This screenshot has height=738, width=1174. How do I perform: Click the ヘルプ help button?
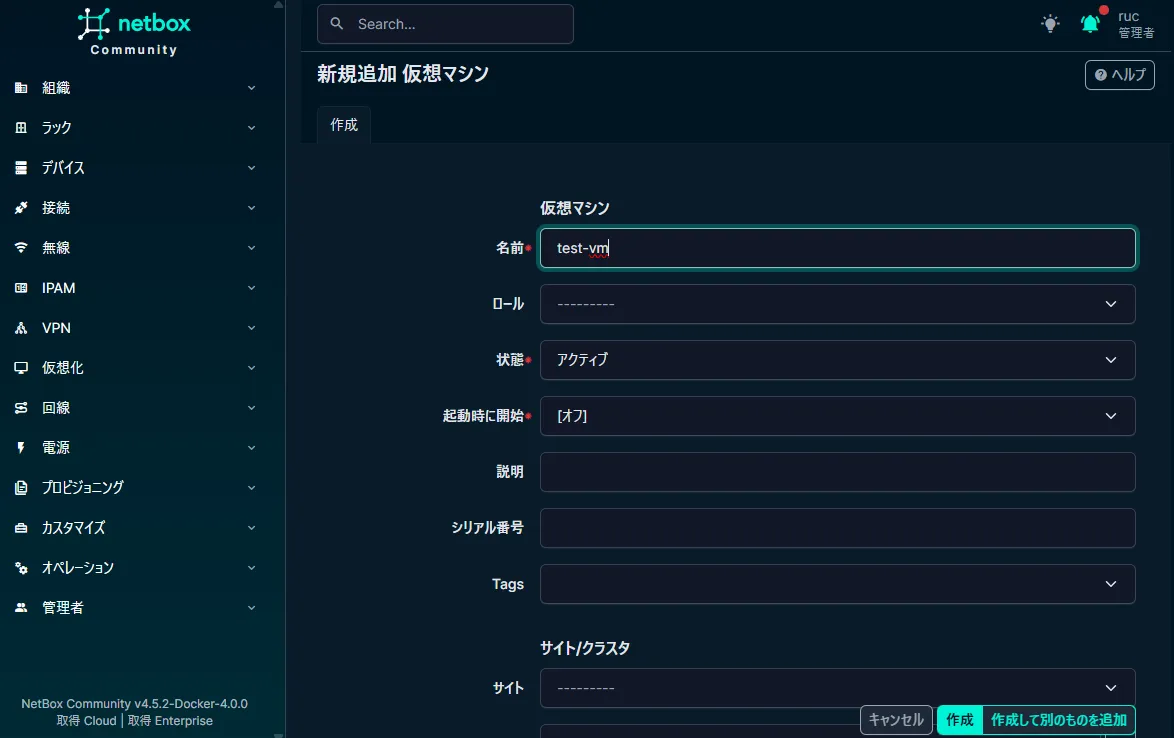click(1119, 75)
